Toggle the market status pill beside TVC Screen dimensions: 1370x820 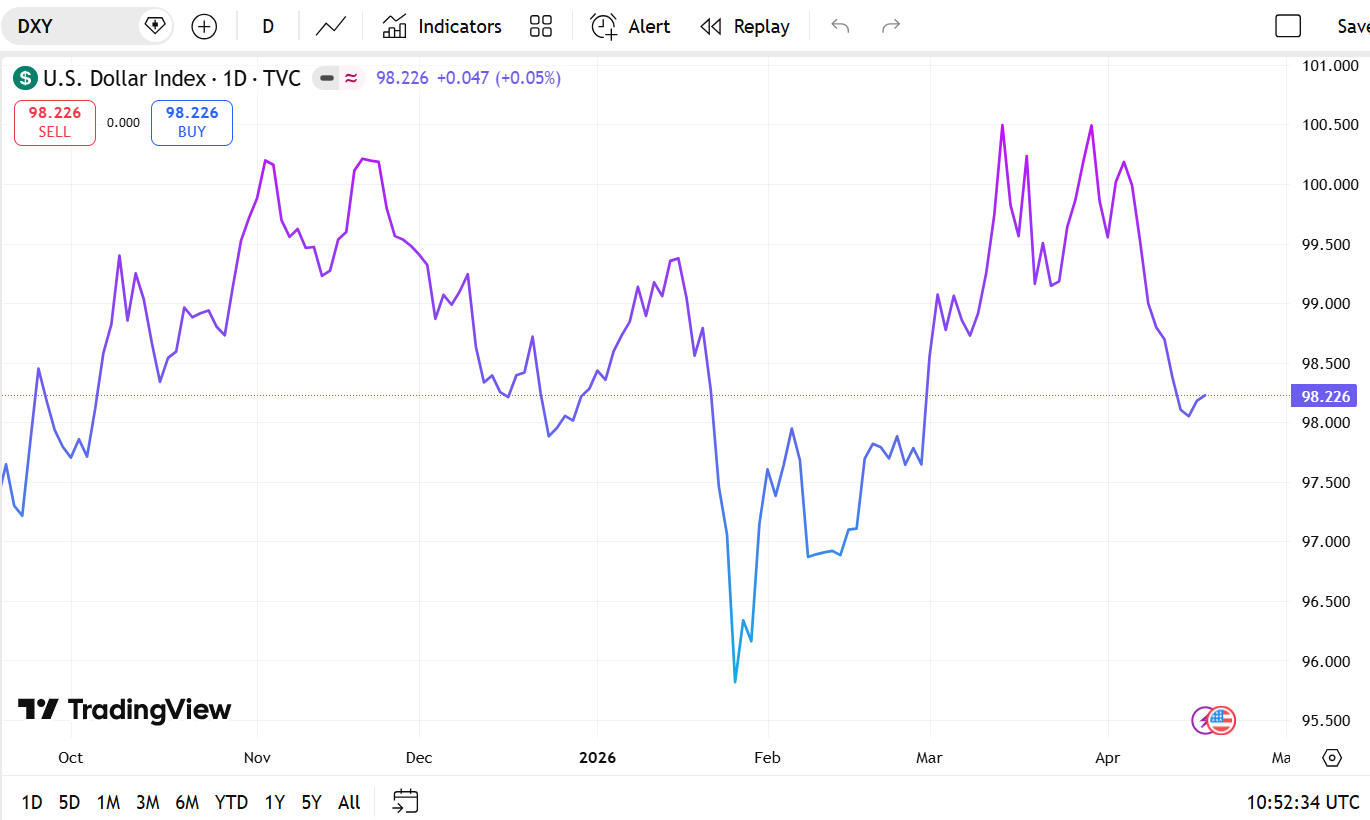click(338, 78)
